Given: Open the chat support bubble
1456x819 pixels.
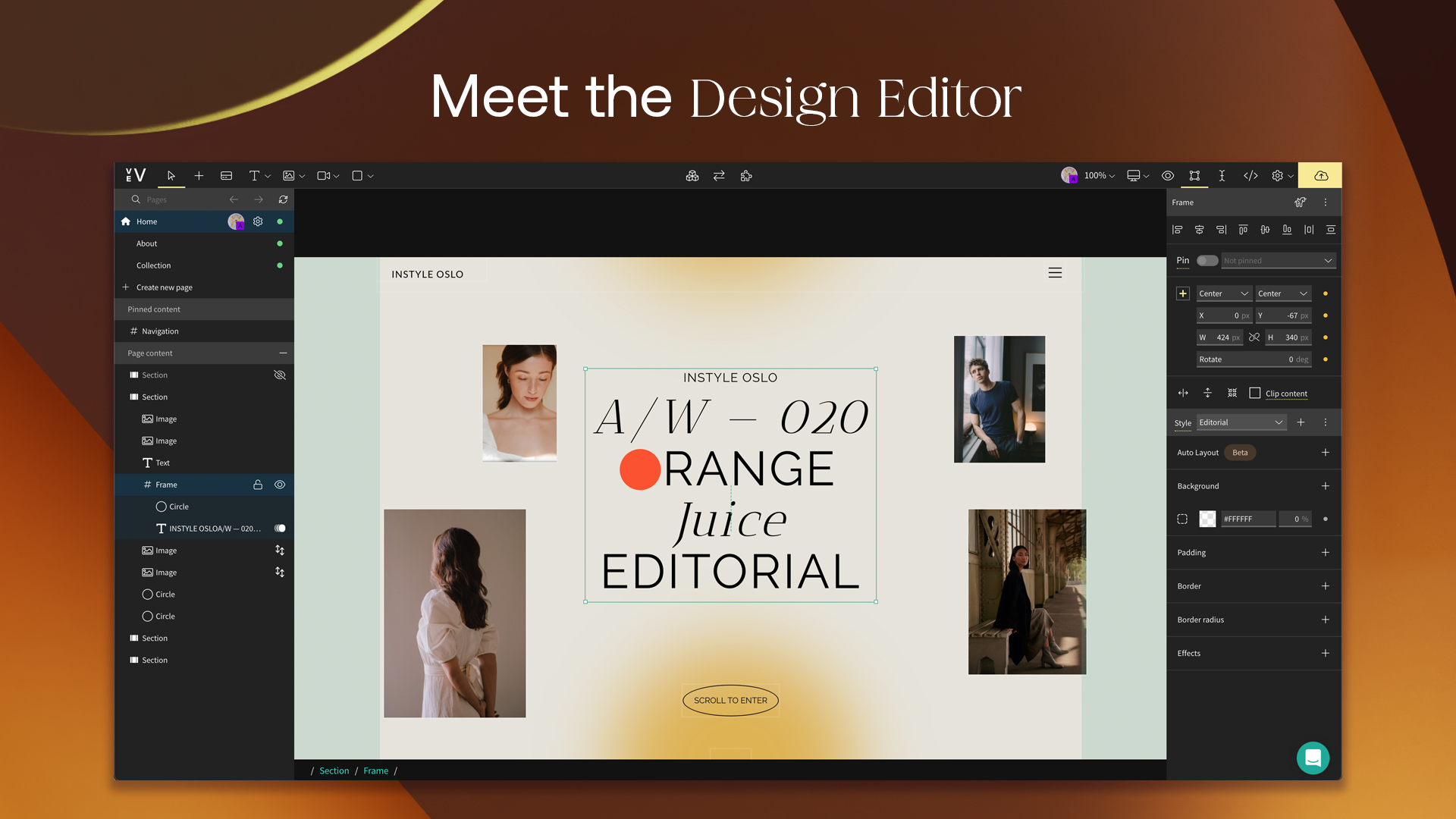Looking at the screenshot, I should [x=1313, y=757].
